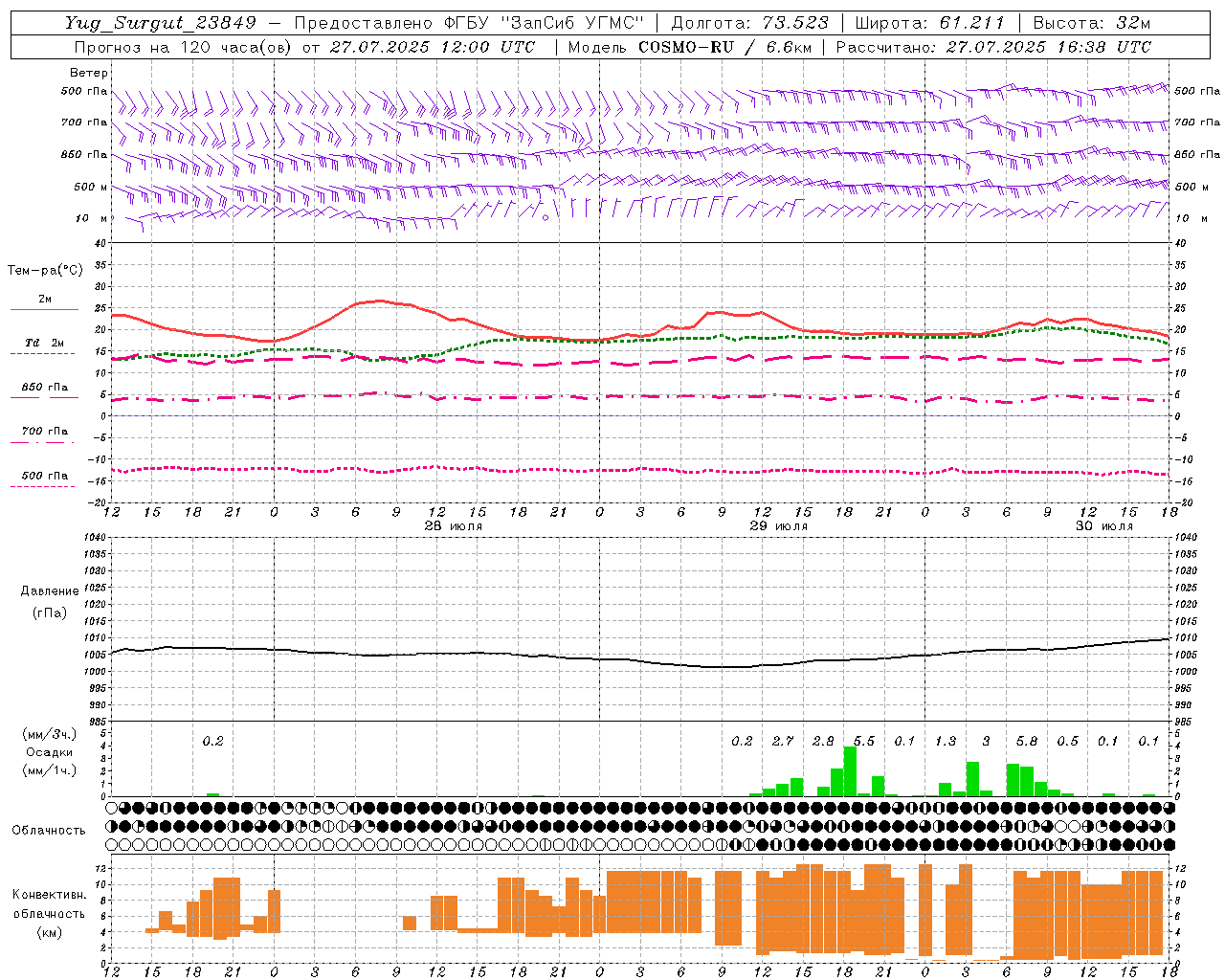Click the 'Конвективн.' convective cloud label
This screenshot has width=1225, height=980.
point(50,895)
